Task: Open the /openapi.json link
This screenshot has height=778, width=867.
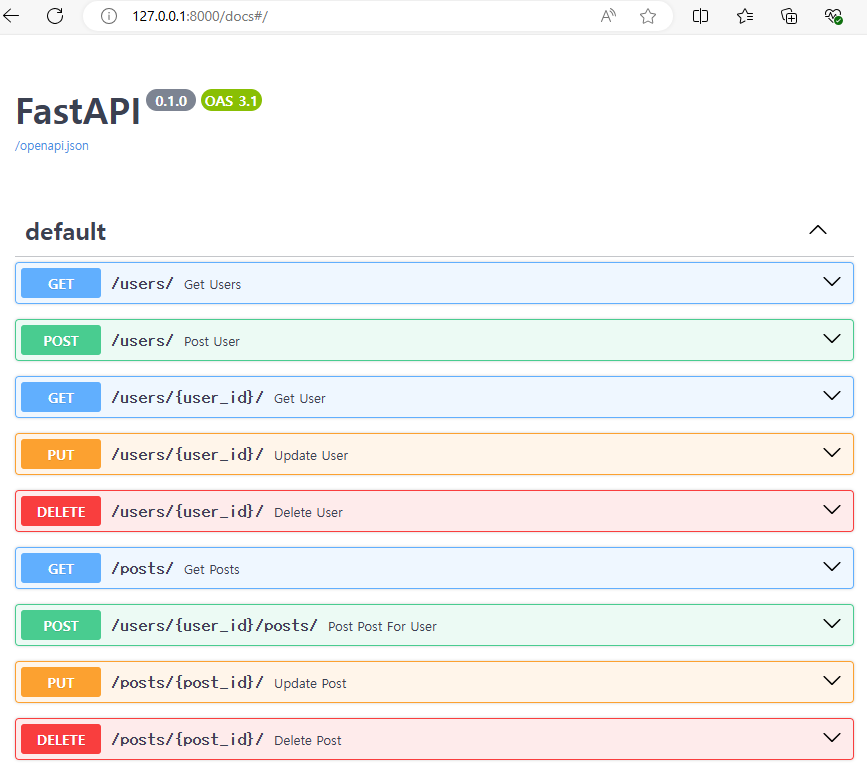Action: click(51, 145)
